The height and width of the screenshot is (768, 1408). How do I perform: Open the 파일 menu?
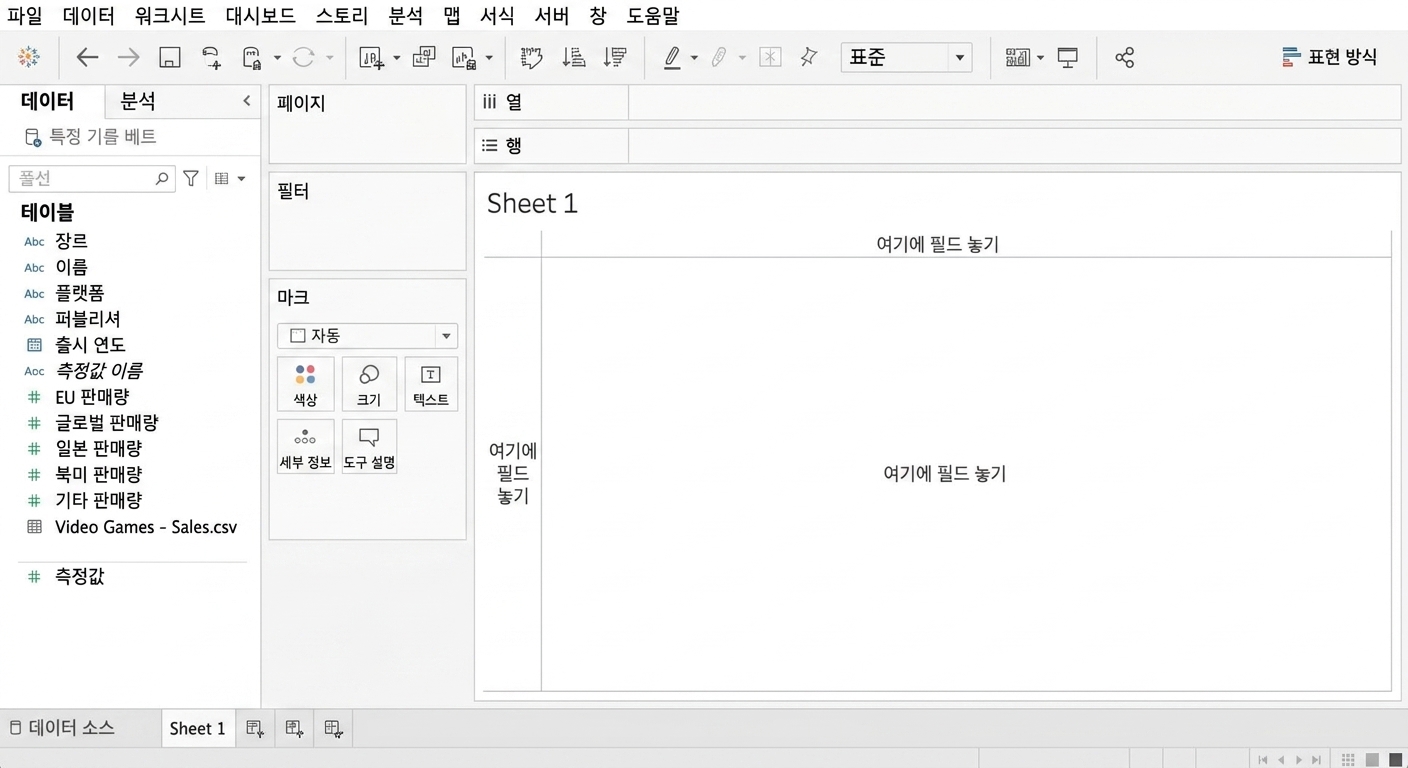25,16
